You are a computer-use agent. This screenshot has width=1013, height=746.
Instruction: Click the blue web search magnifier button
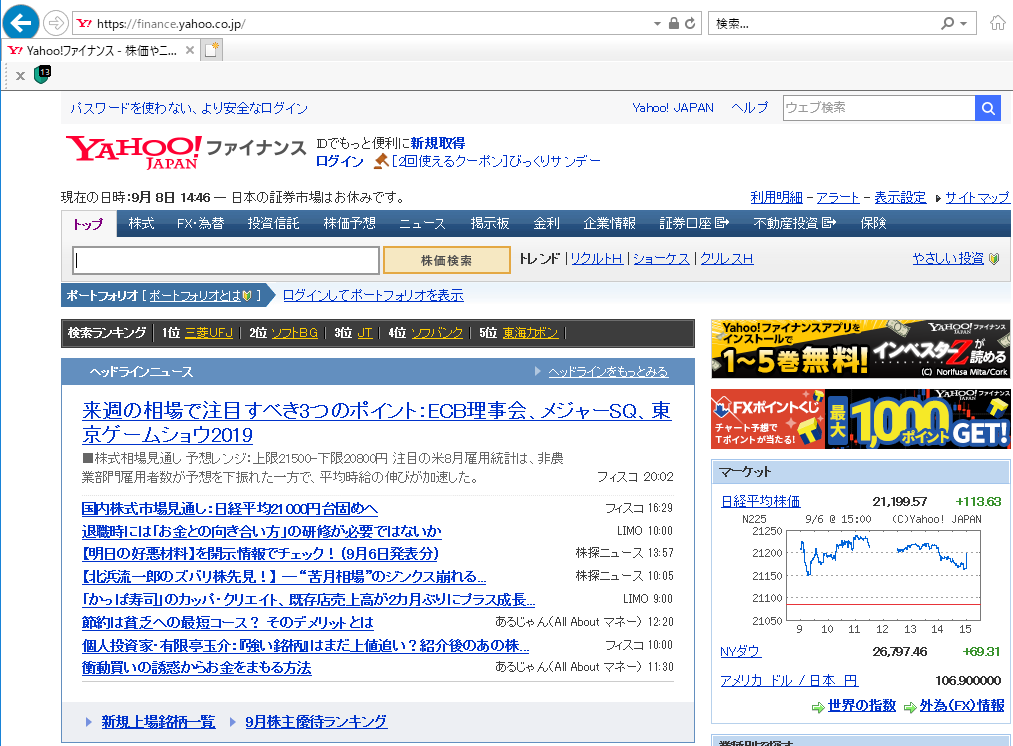[x=988, y=108]
